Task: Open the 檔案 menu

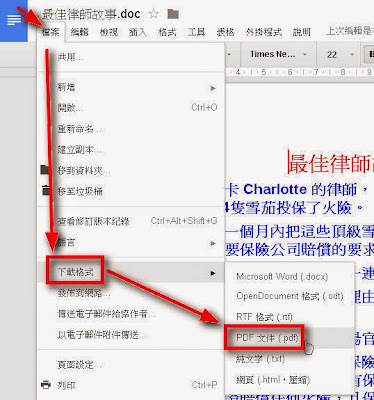Action: pyautogui.click(x=51, y=32)
